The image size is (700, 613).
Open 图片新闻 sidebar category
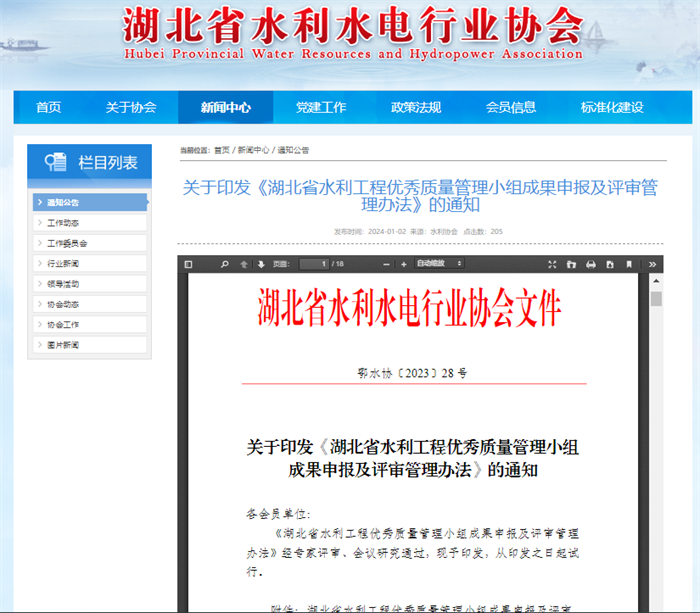click(x=90, y=345)
